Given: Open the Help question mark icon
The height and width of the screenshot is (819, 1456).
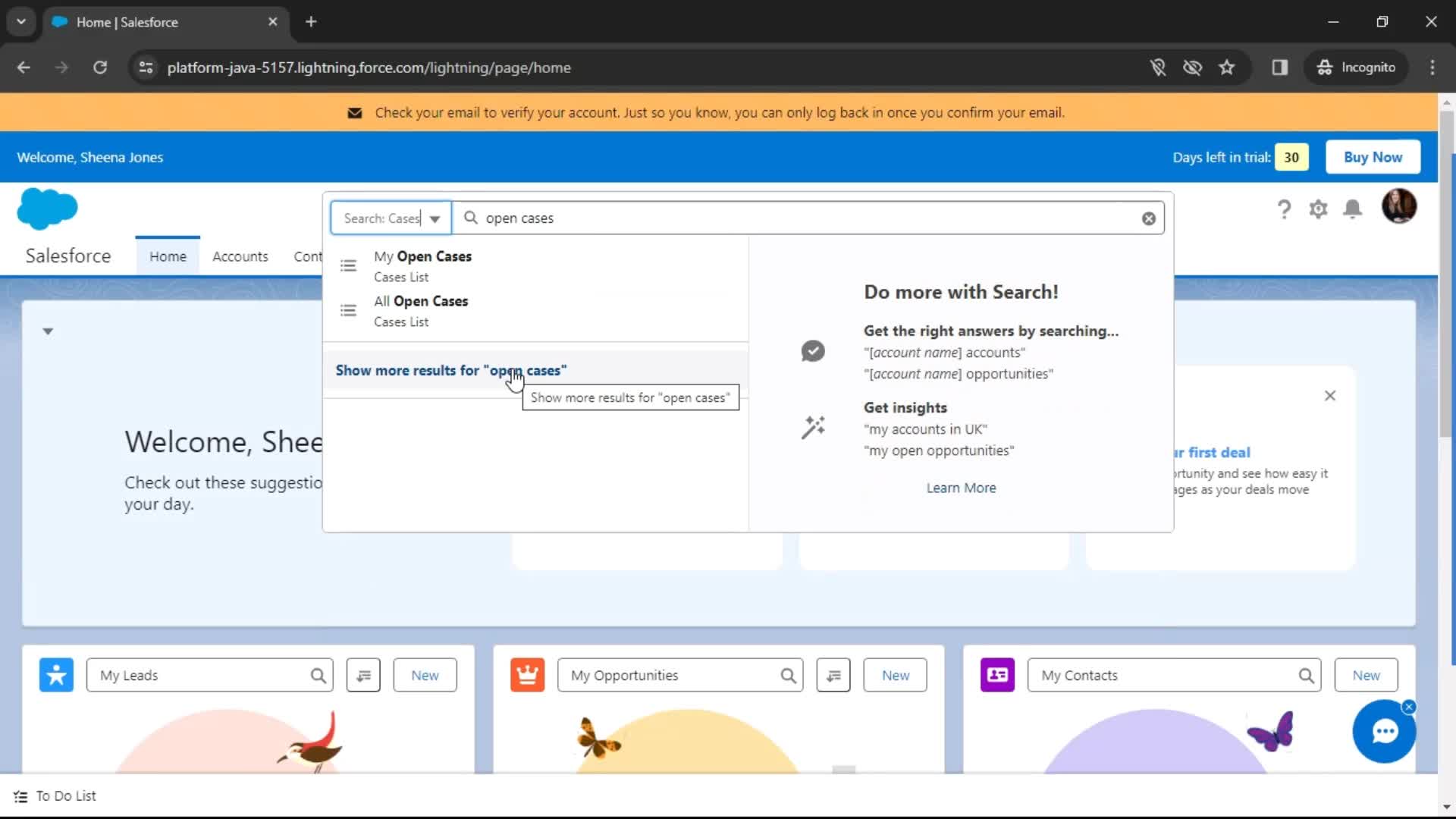Looking at the screenshot, I should 1284,209.
